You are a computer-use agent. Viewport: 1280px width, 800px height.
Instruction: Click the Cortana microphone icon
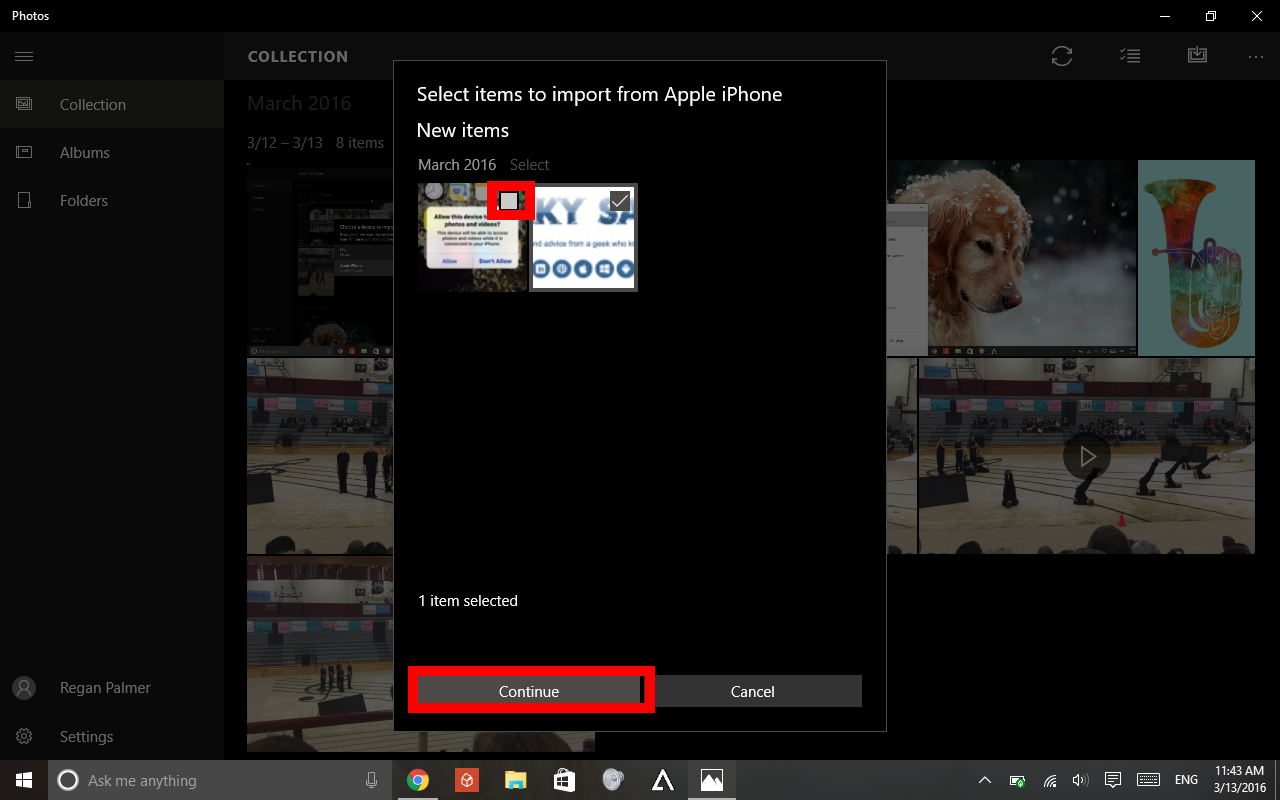371,780
